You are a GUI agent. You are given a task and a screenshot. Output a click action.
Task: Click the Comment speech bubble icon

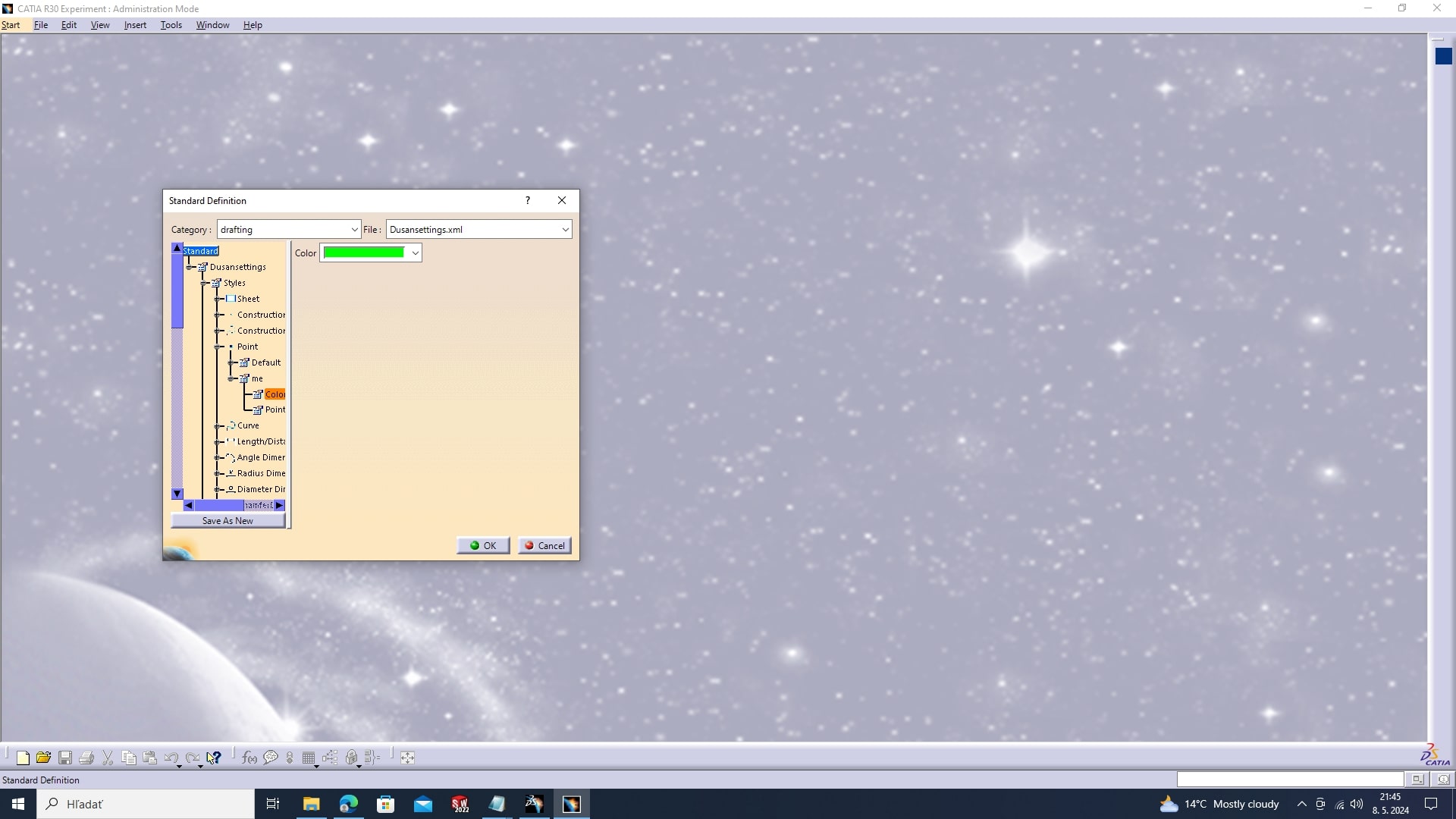pos(271,758)
